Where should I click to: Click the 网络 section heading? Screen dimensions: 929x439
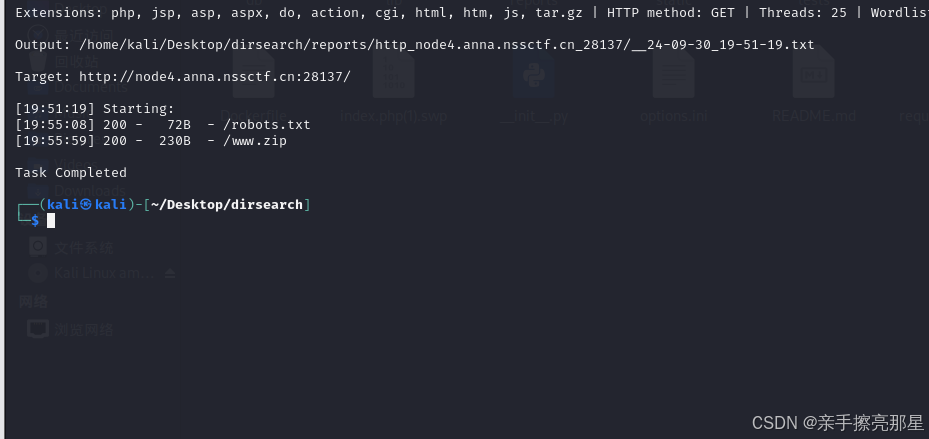[33, 302]
